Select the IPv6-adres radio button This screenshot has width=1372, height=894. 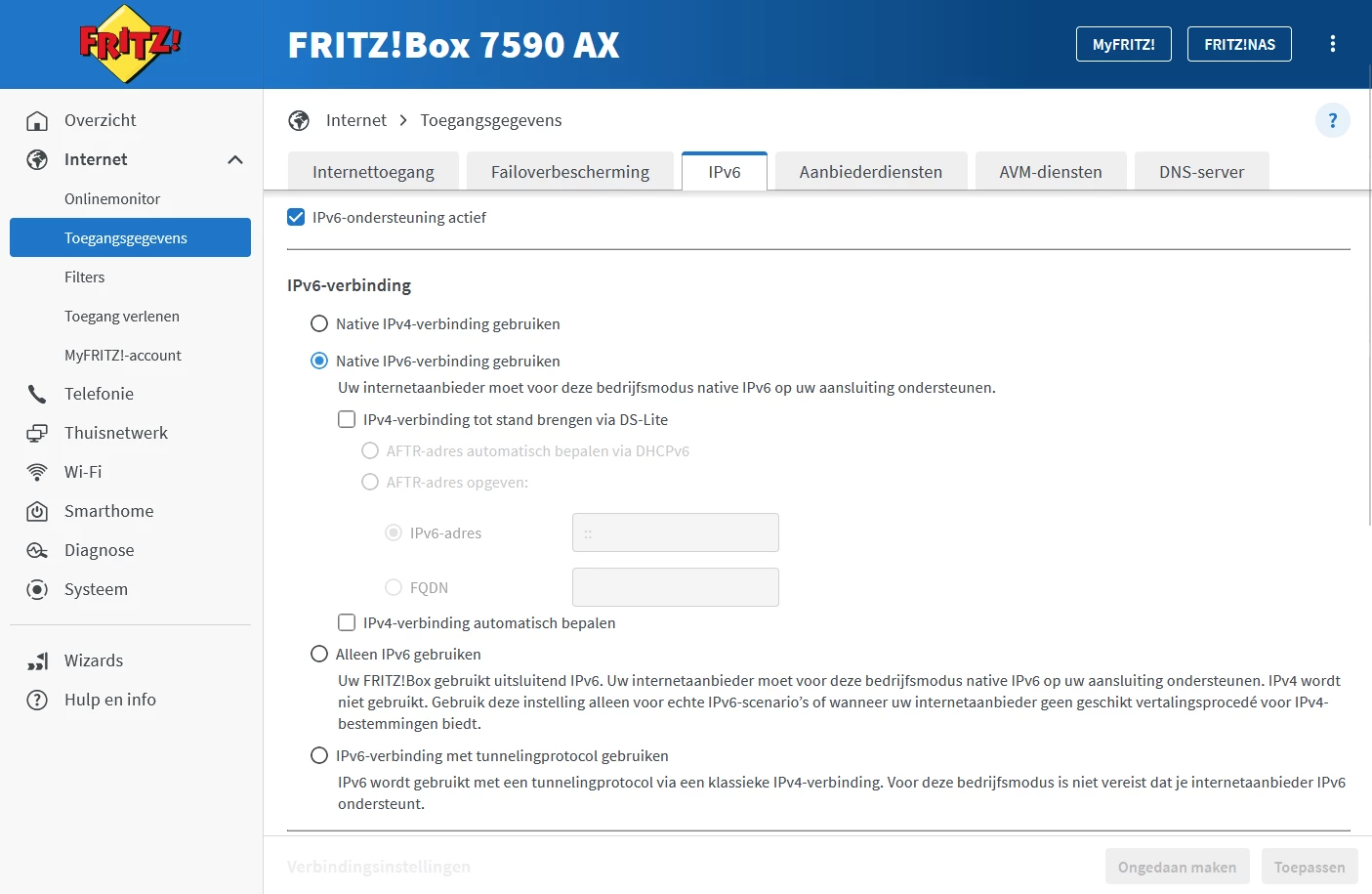click(394, 532)
